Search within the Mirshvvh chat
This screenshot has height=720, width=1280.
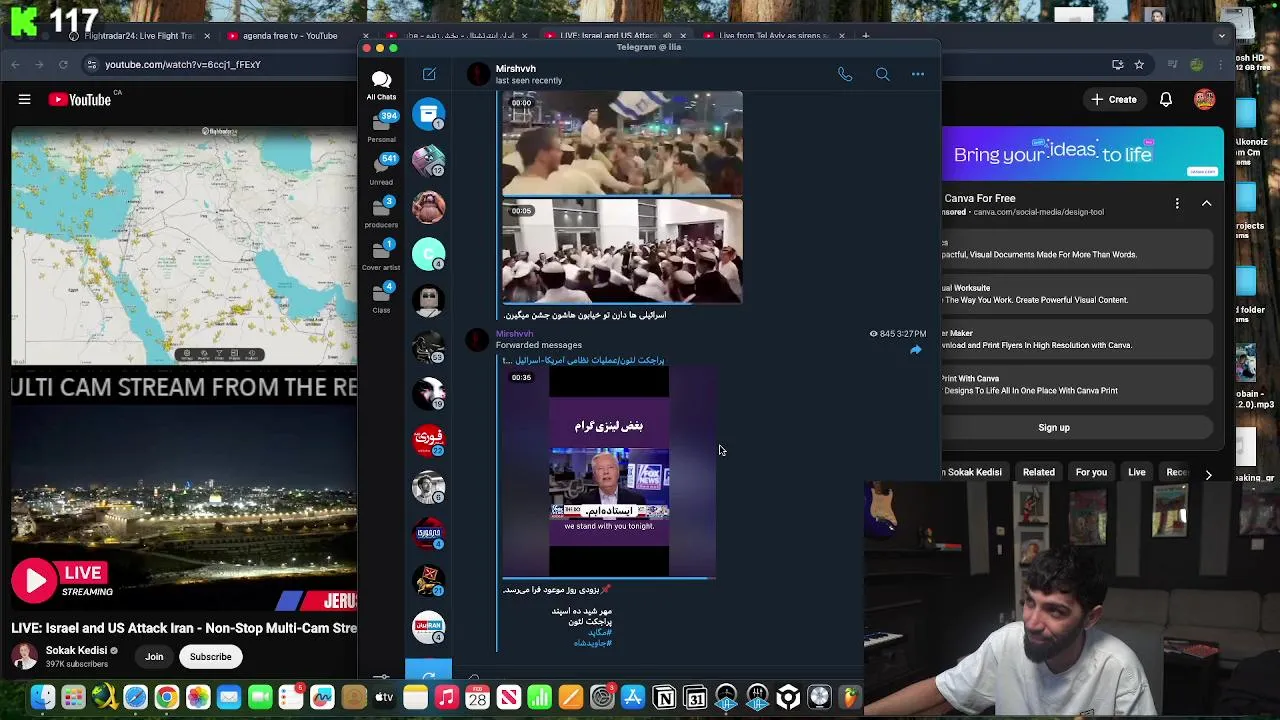click(x=882, y=74)
